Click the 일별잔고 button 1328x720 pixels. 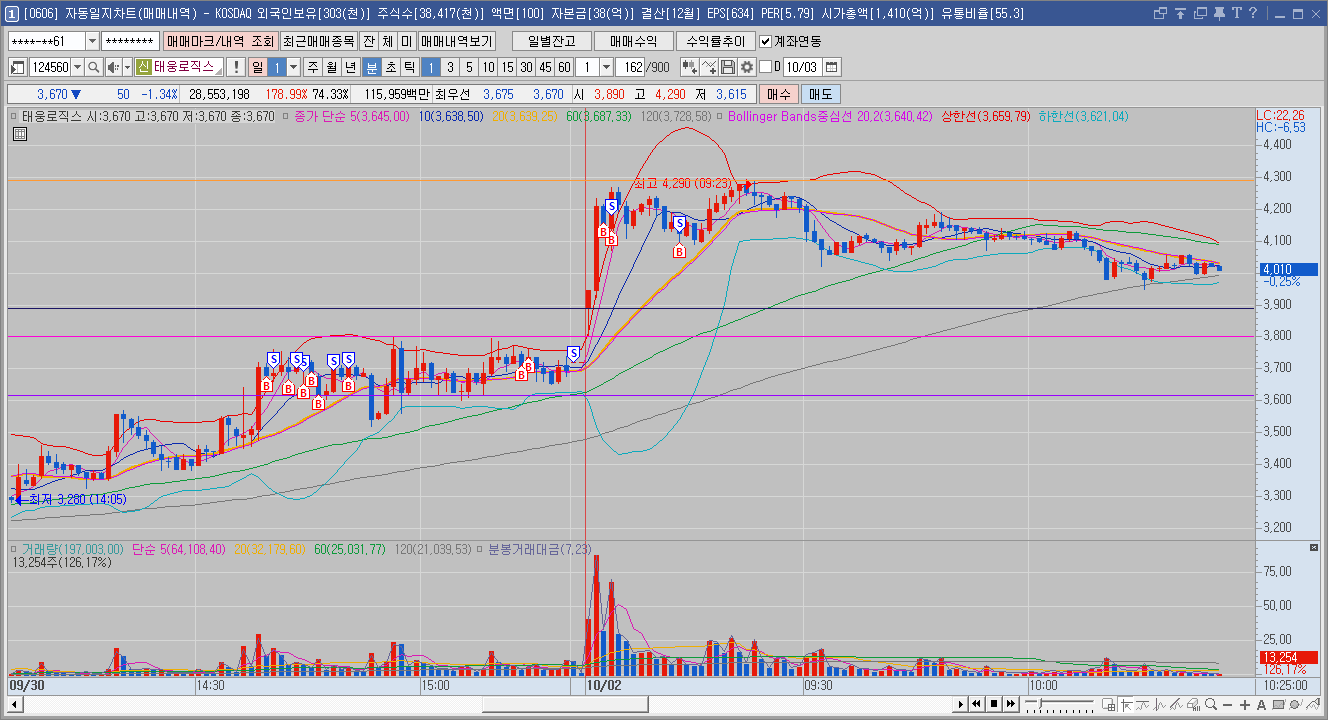(x=551, y=41)
